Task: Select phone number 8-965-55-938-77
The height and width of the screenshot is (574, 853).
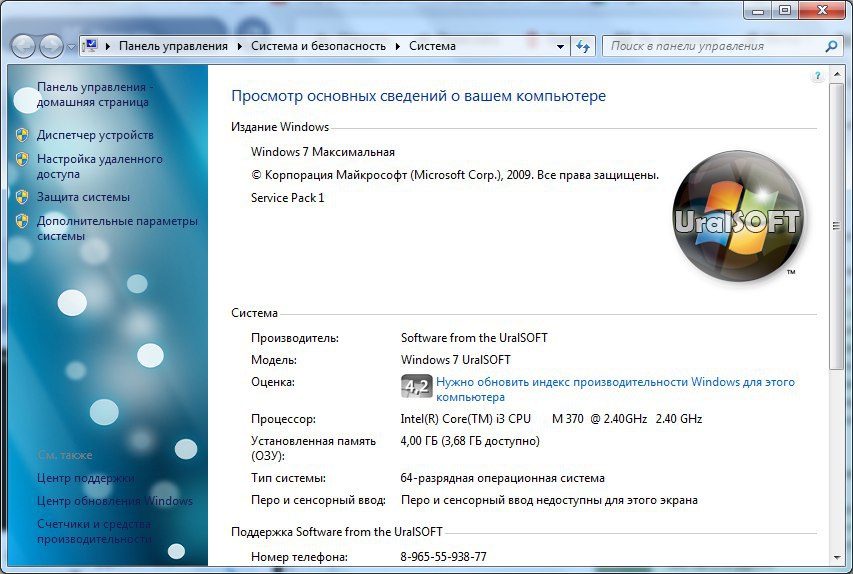Action: (443, 557)
